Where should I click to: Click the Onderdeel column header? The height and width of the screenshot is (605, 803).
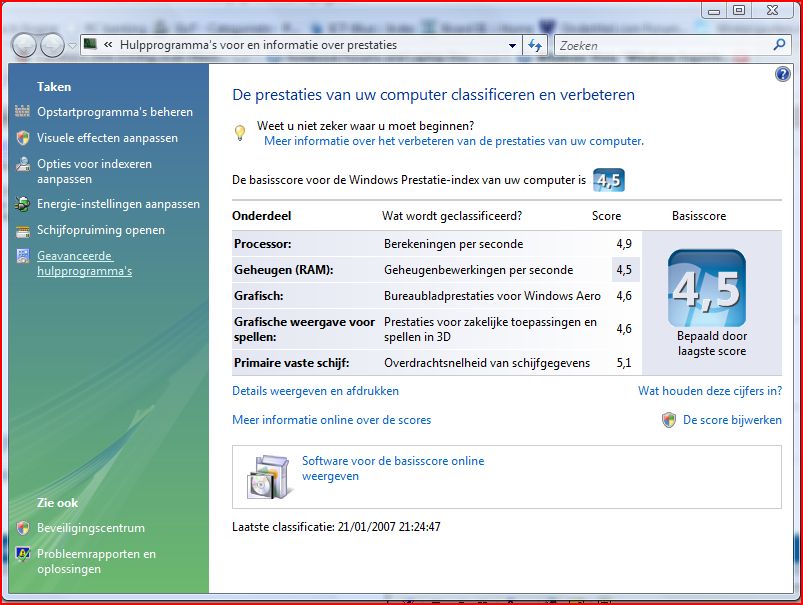point(262,216)
